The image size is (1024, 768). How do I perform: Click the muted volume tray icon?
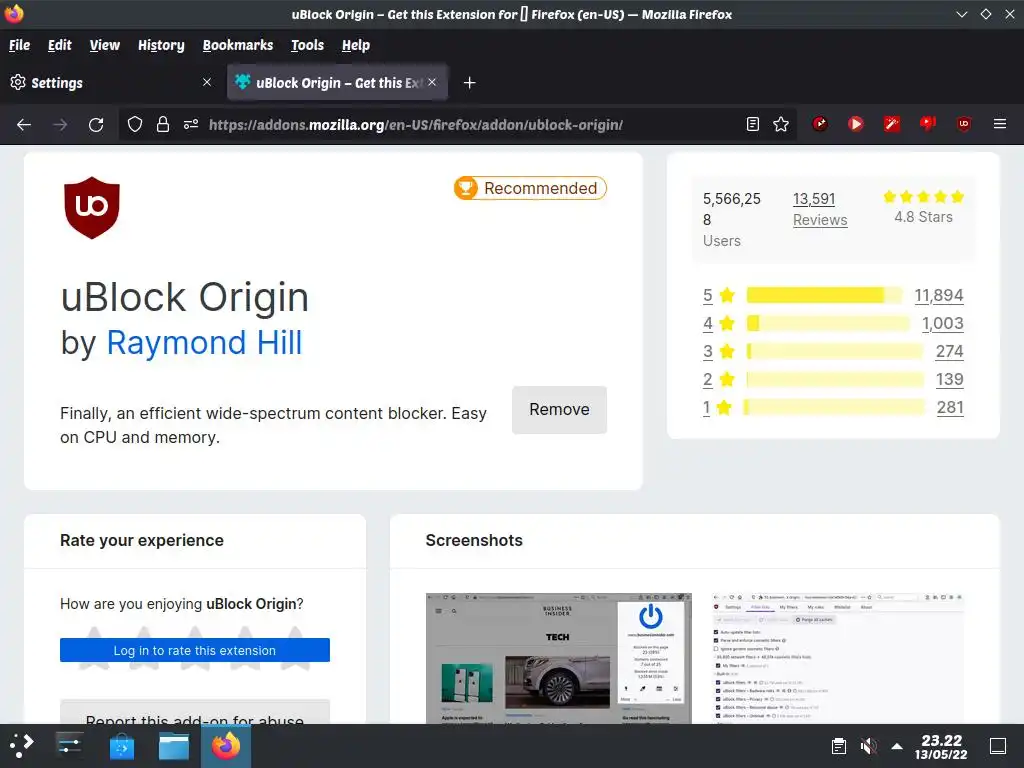click(x=869, y=746)
